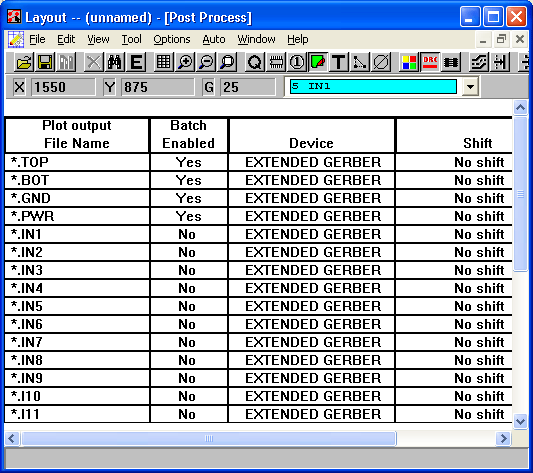Open the layer selection dropdown arrow
The width and height of the screenshot is (533, 473).
(x=470, y=86)
